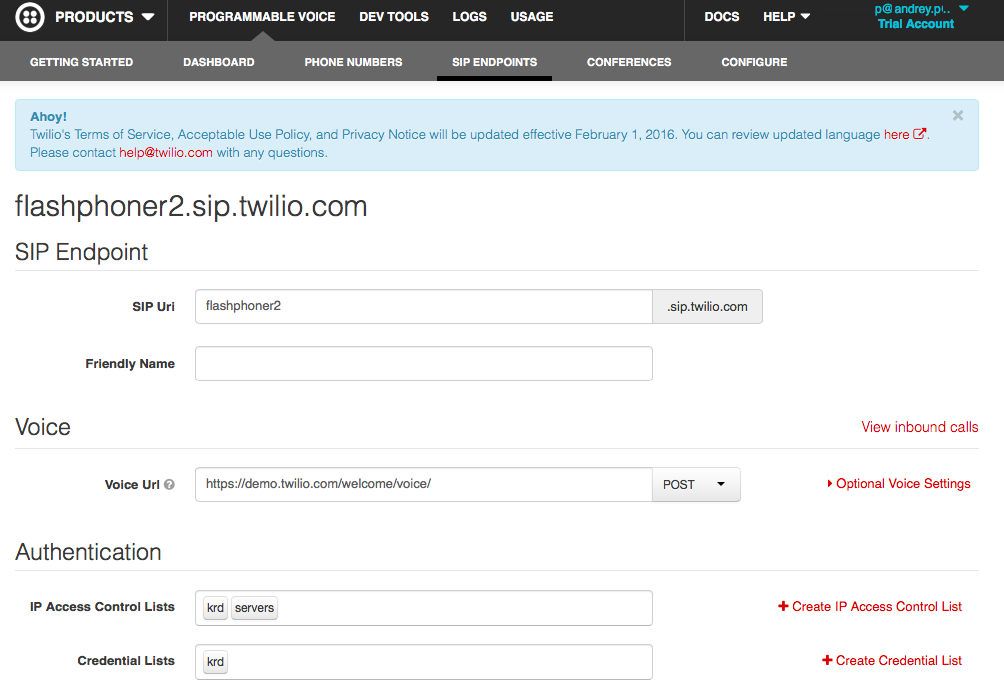The image size is (1004, 684).
Task: Click the external link icon after 'here'
Action: tap(919, 134)
